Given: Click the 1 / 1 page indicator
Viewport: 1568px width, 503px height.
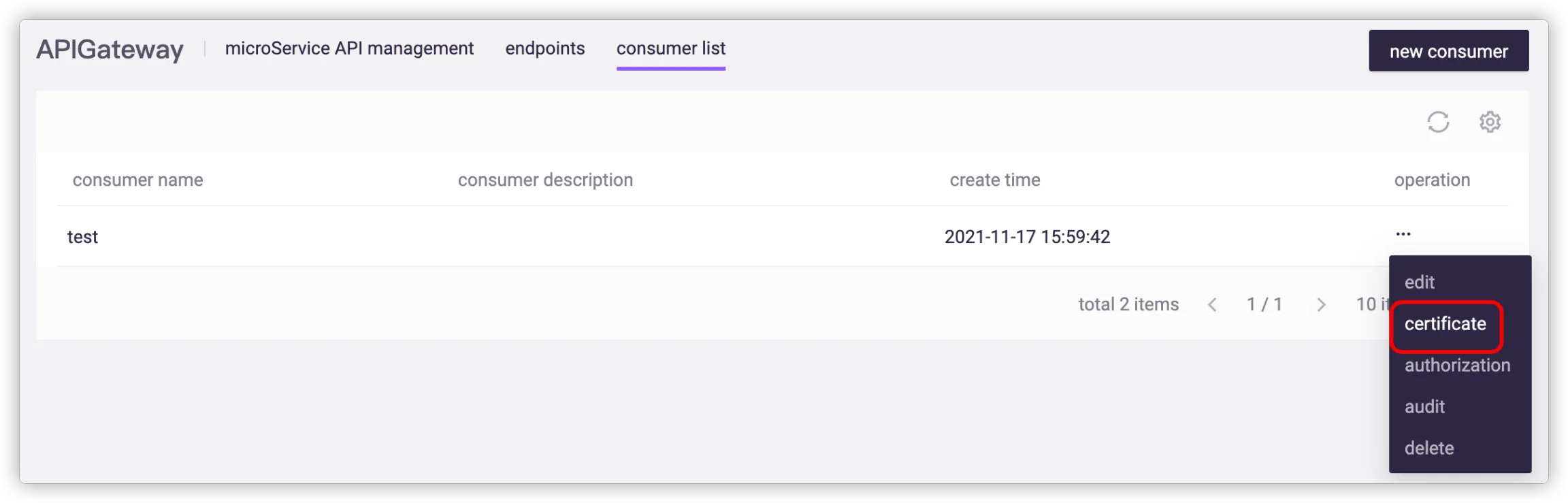Looking at the screenshot, I should pyautogui.click(x=1264, y=304).
